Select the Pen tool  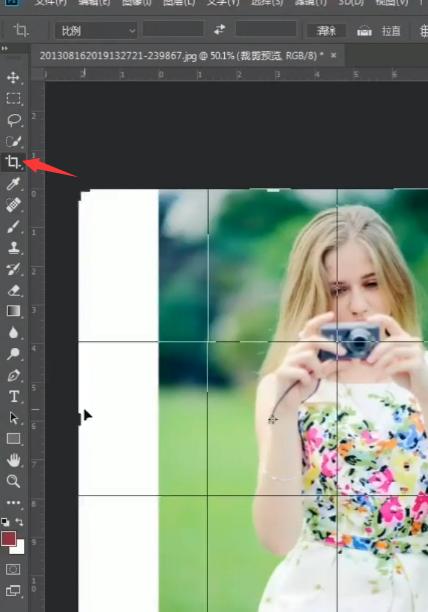click(x=13, y=375)
